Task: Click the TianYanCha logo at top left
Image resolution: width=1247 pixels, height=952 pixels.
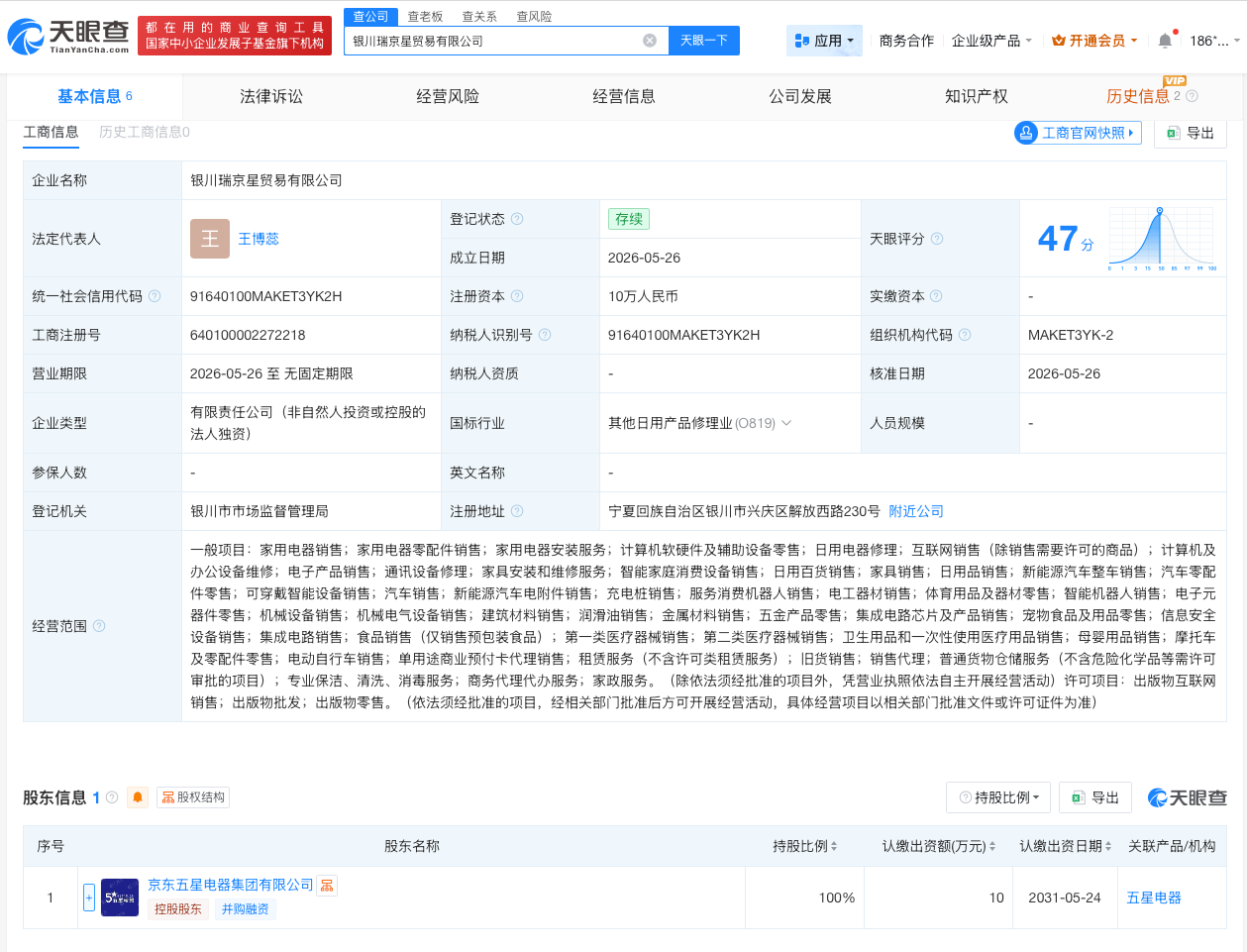Action: coord(68,37)
